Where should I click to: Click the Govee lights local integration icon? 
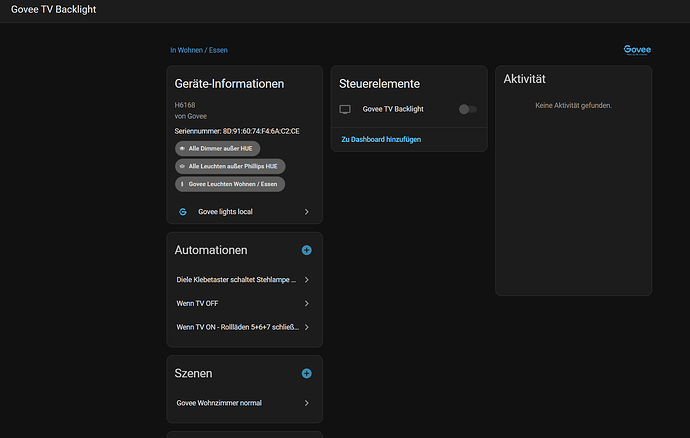tap(183, 212)
